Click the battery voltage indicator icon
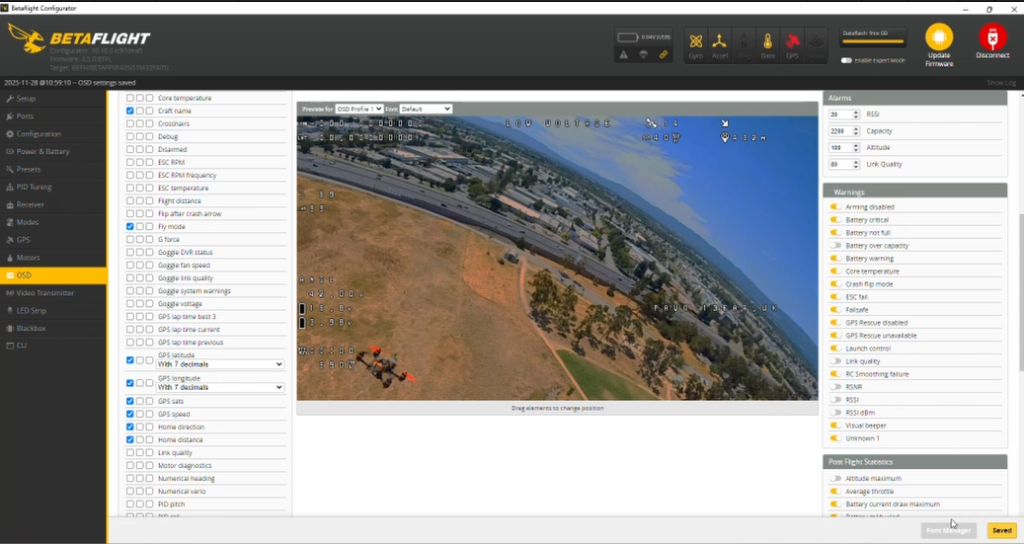This screenshot has width=1024, height=544. click(x=628, y=37)
